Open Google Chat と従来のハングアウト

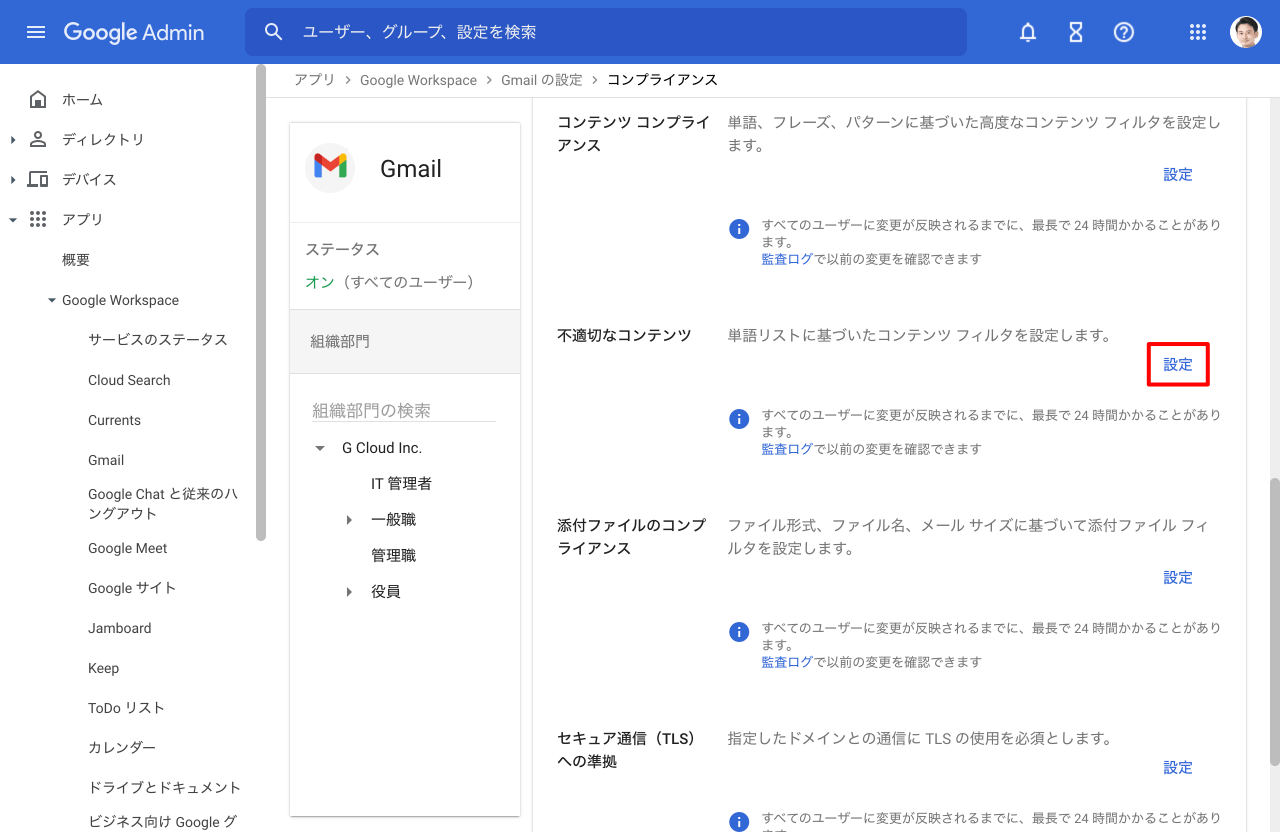163,503
